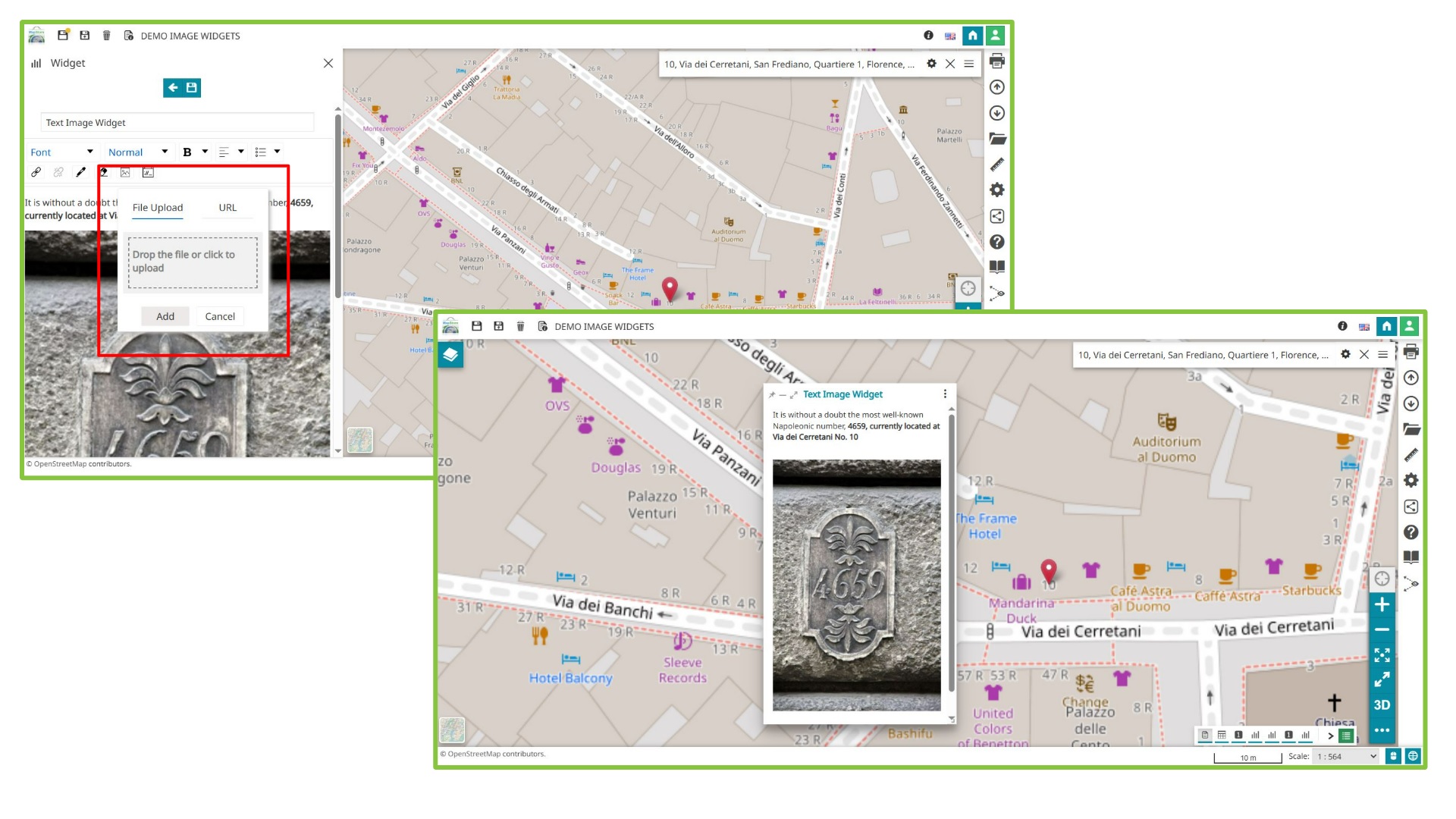Click the insert link icon in the editor
This screenshot has width=1456, height=819.
pyautogui.click(x=36, y=172)
